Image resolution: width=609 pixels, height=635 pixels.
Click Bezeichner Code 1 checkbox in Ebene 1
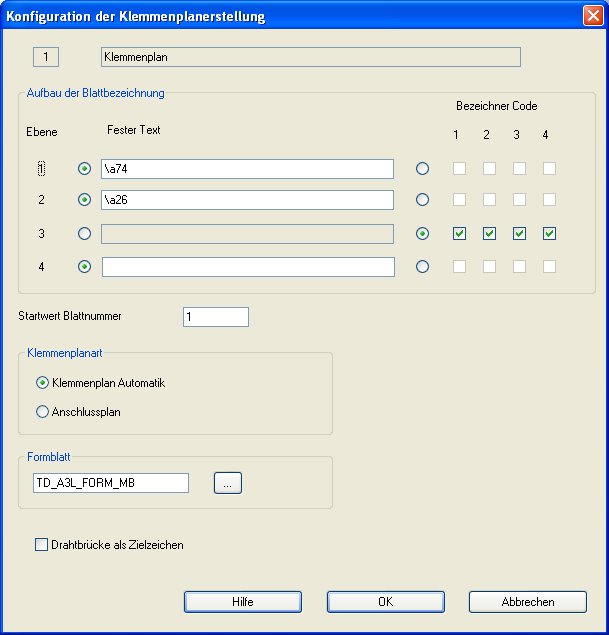[459, 168]
